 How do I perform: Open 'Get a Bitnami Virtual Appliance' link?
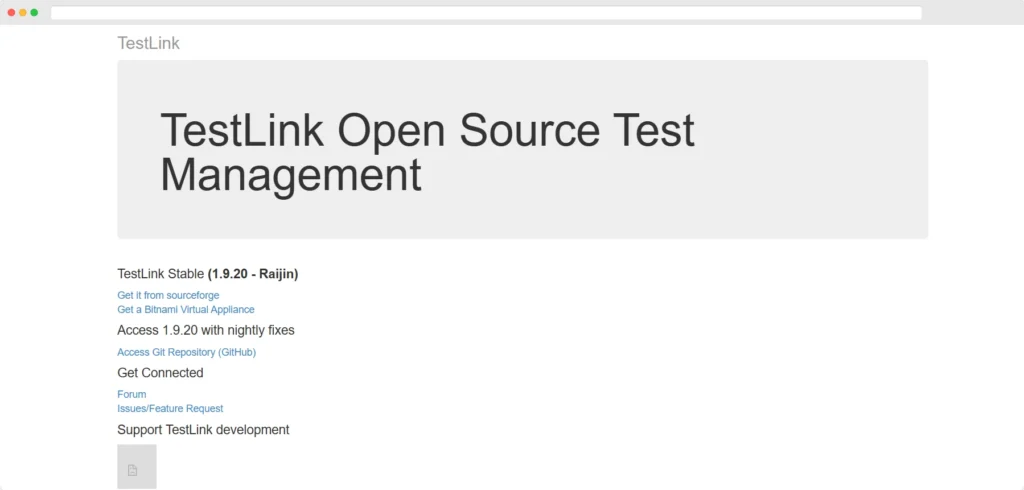(x=186, y=309)
